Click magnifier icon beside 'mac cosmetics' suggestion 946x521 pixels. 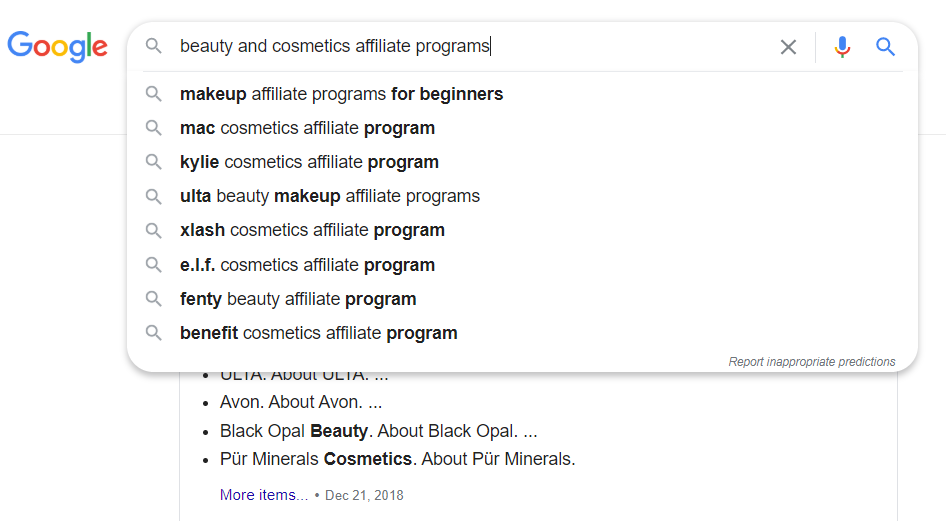click(x=154, y=128)
